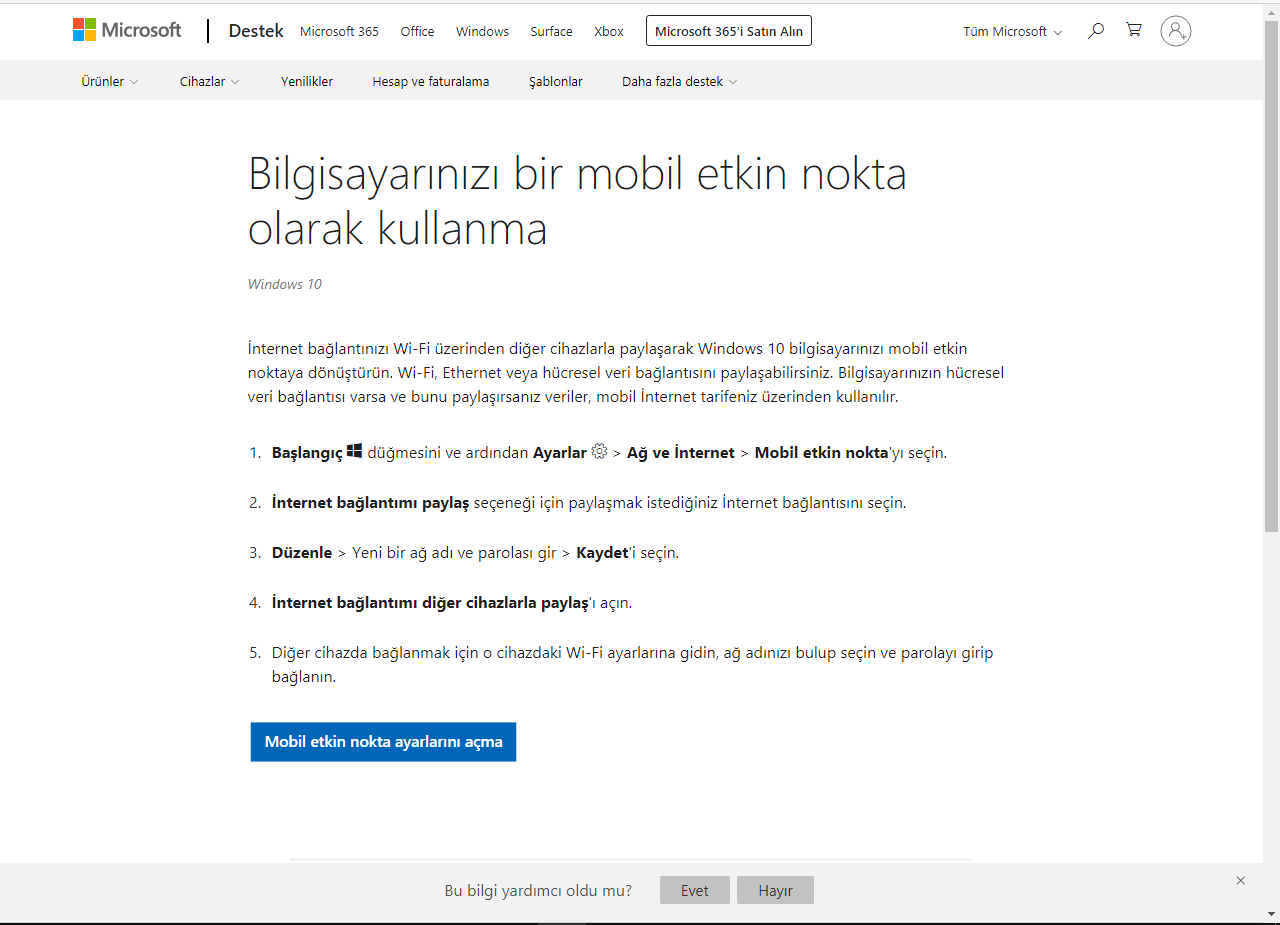Navigate to Surface in the header

point(551,31)
